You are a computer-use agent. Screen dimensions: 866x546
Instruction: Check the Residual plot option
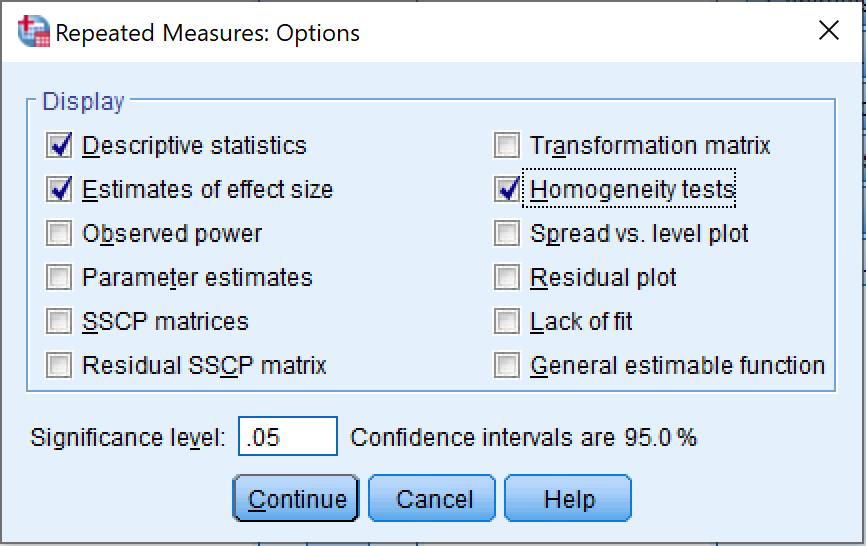coord(508,278)
